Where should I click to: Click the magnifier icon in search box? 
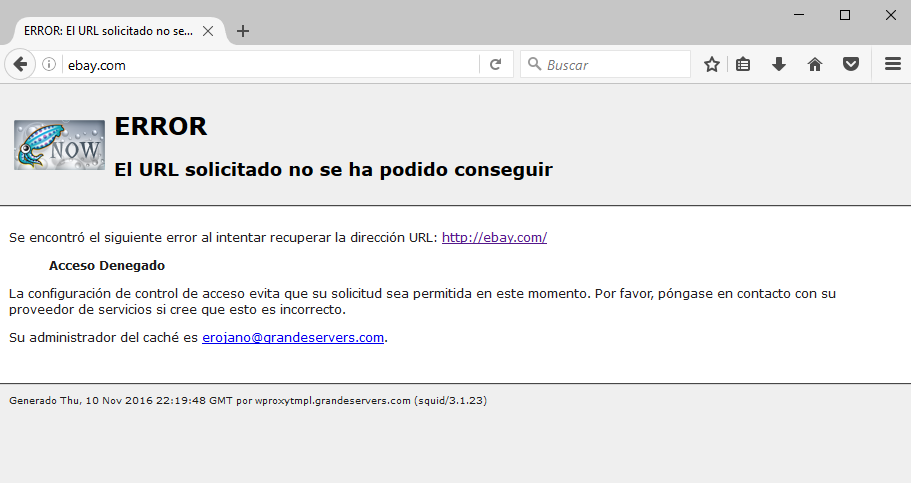[x=534, y=64]
